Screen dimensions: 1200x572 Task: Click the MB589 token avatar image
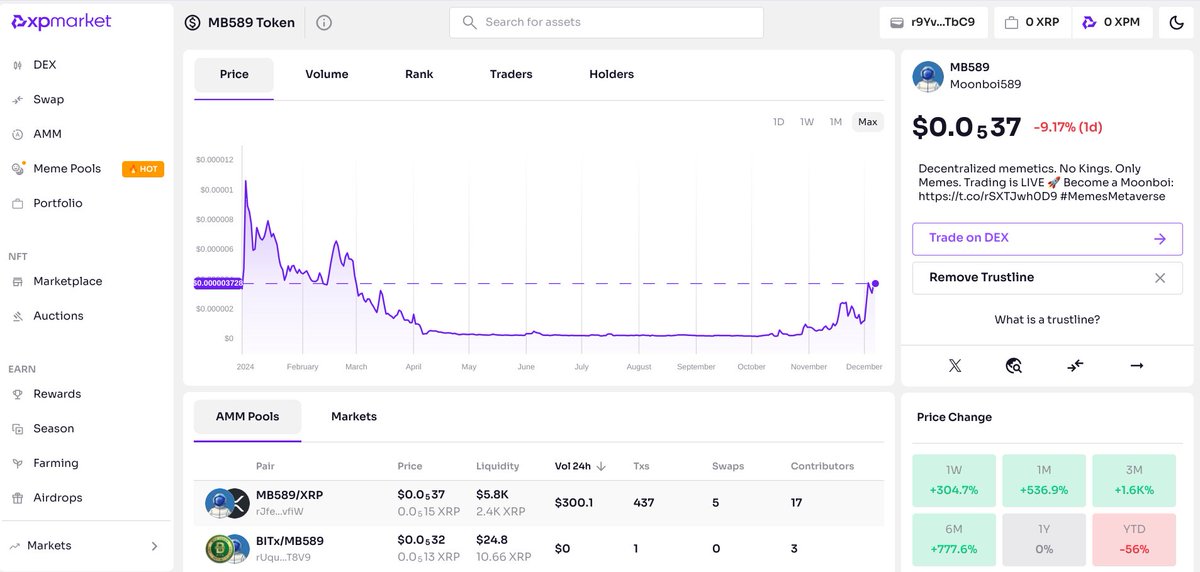click(929, 77)
